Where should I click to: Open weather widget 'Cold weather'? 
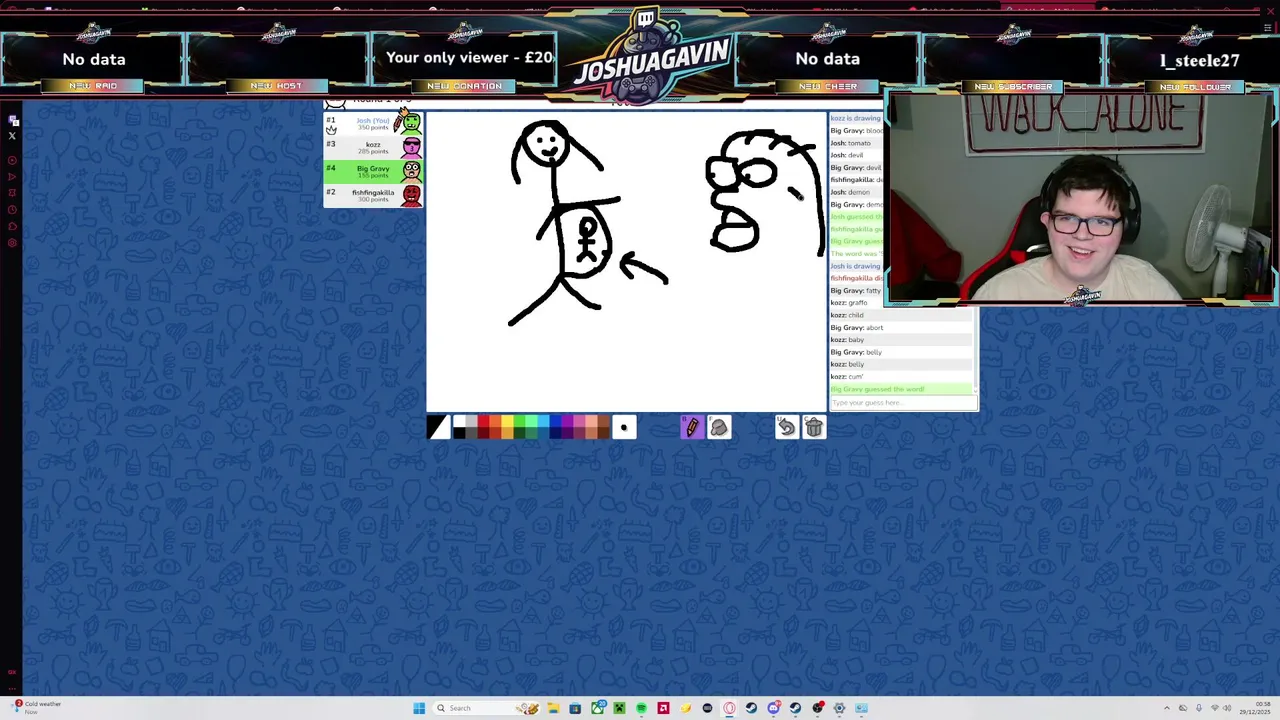point(36,707)
